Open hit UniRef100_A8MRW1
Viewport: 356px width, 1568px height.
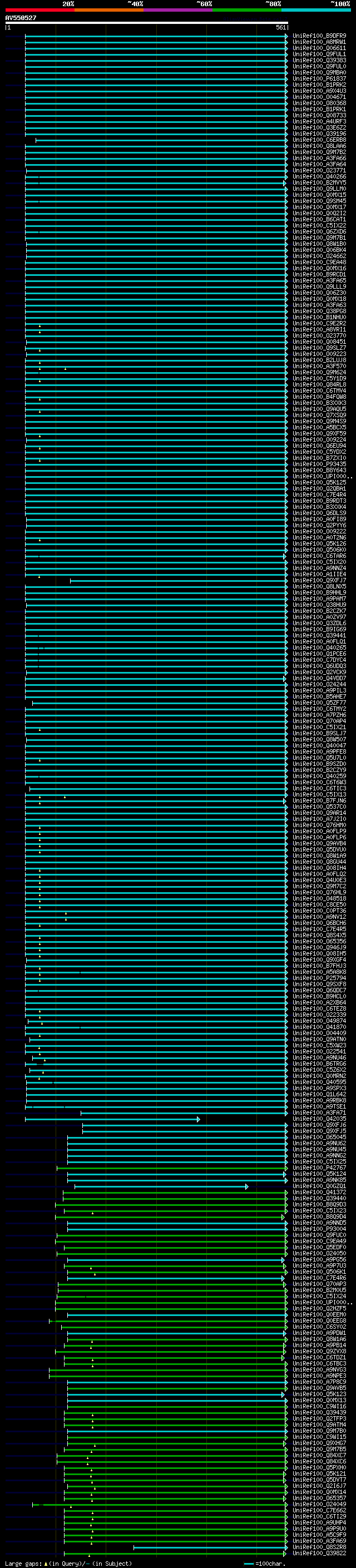coord(319,42)
